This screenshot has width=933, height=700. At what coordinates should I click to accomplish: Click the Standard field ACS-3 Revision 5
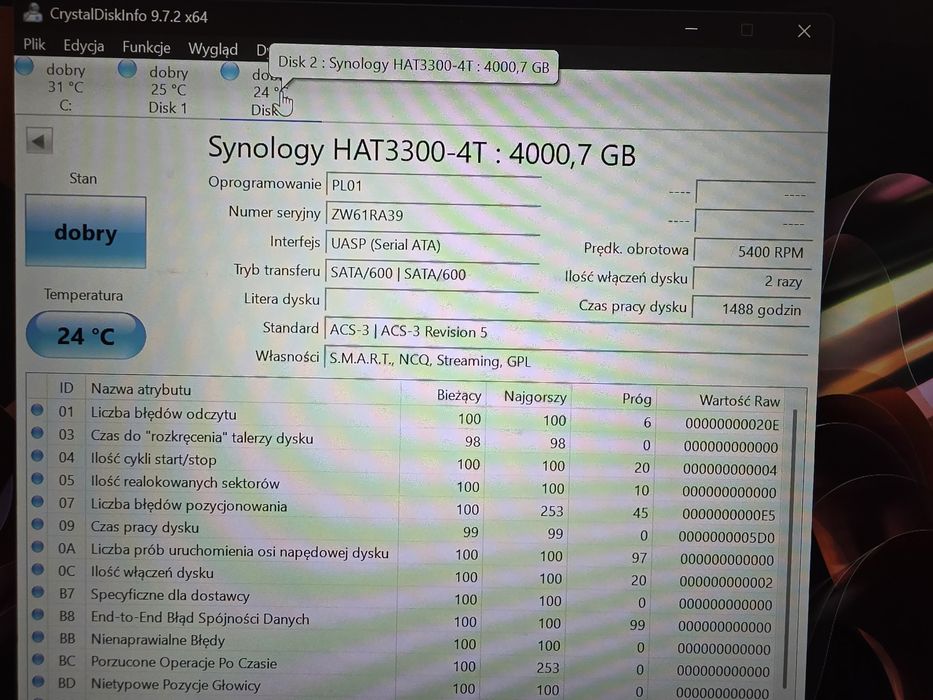click(566, 332)
